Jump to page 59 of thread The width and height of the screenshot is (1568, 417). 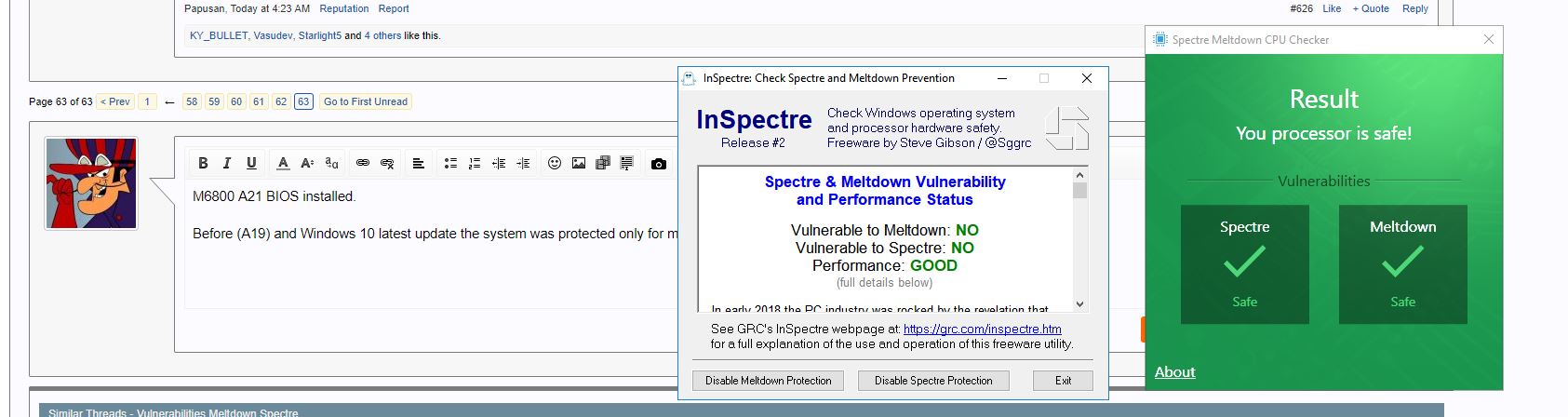coord(214,101)
